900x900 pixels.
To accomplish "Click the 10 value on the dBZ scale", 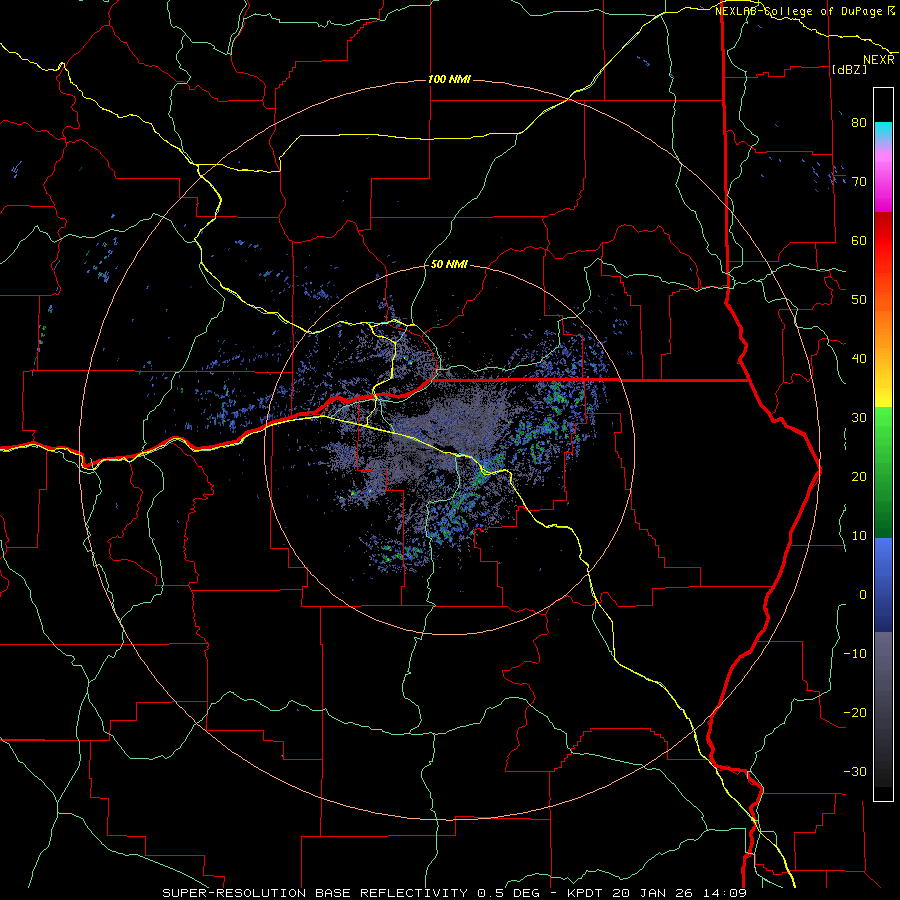I will [859, 536].
